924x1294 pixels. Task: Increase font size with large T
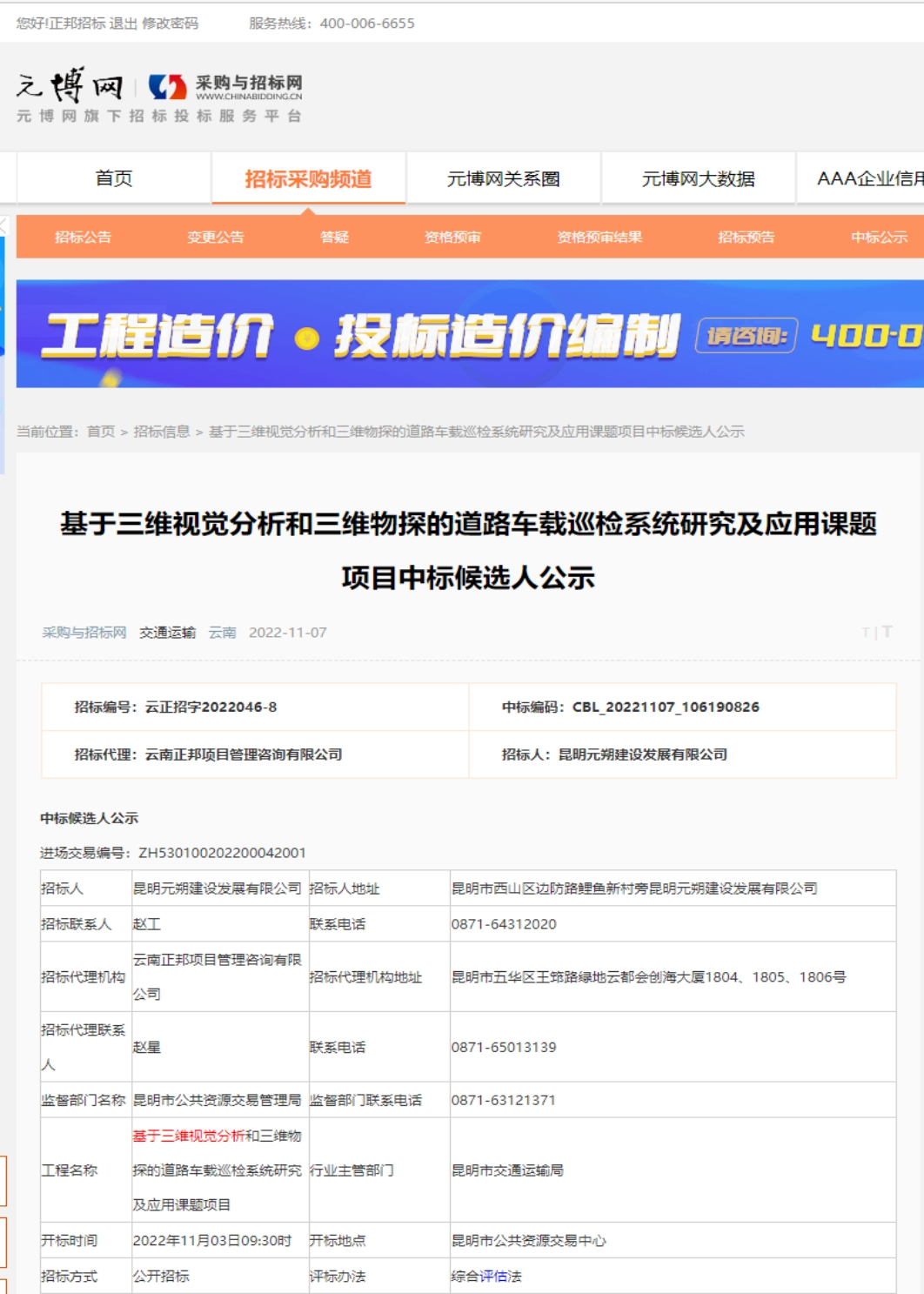pos(887,632)
